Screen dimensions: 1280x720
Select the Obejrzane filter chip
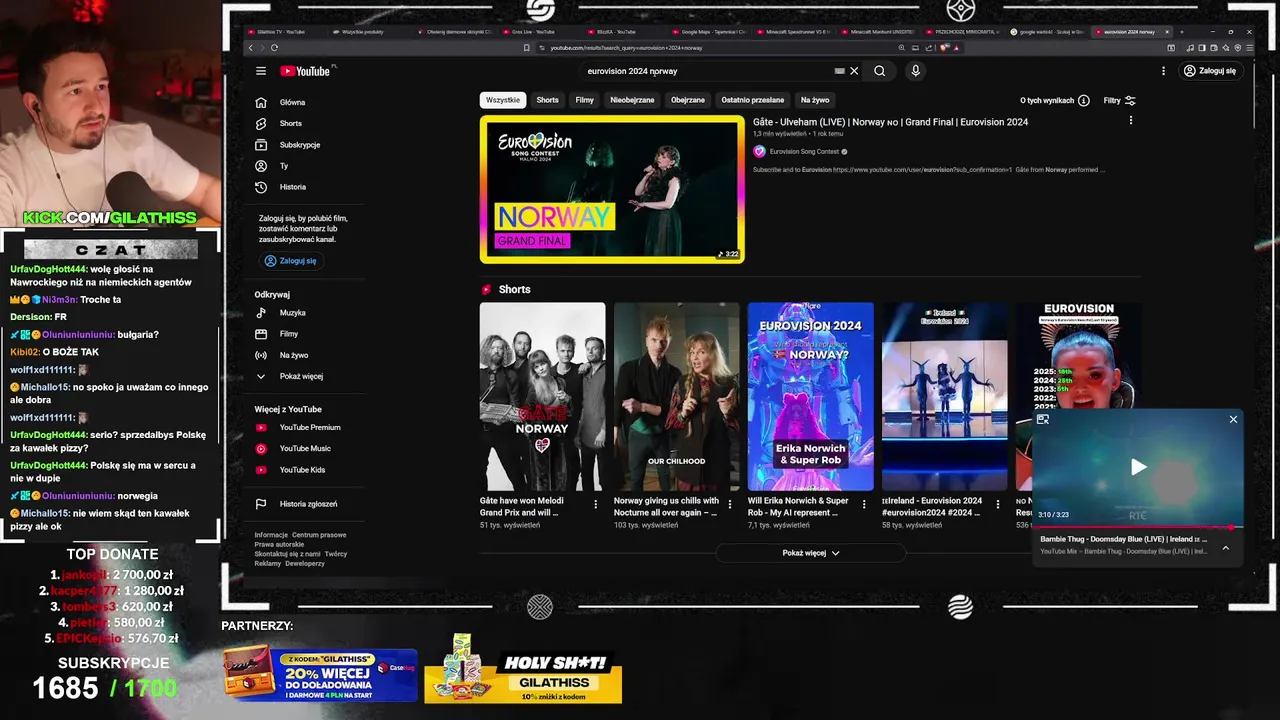tap(688, 100)
